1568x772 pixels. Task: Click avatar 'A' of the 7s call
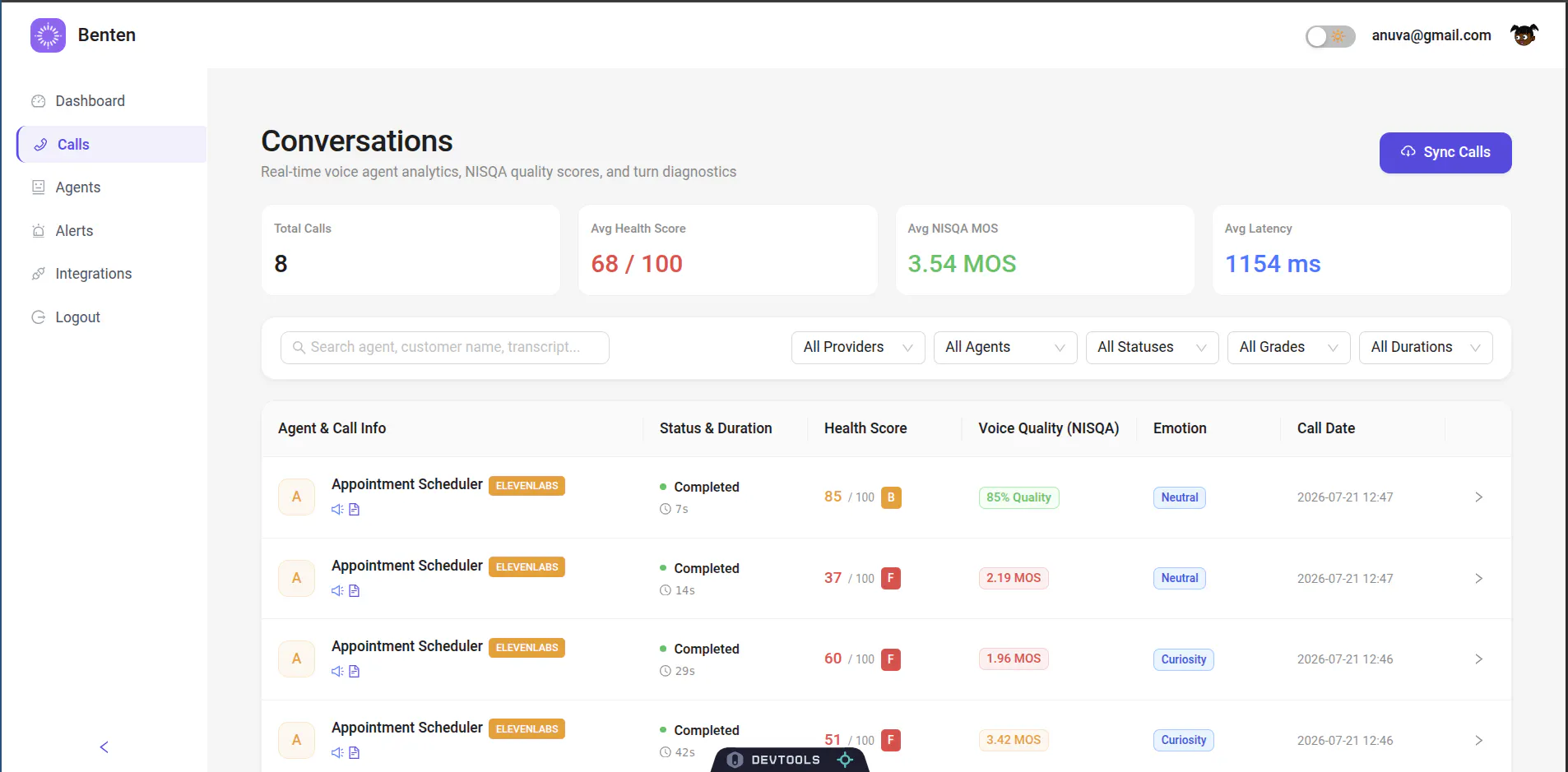click(296, 497)
